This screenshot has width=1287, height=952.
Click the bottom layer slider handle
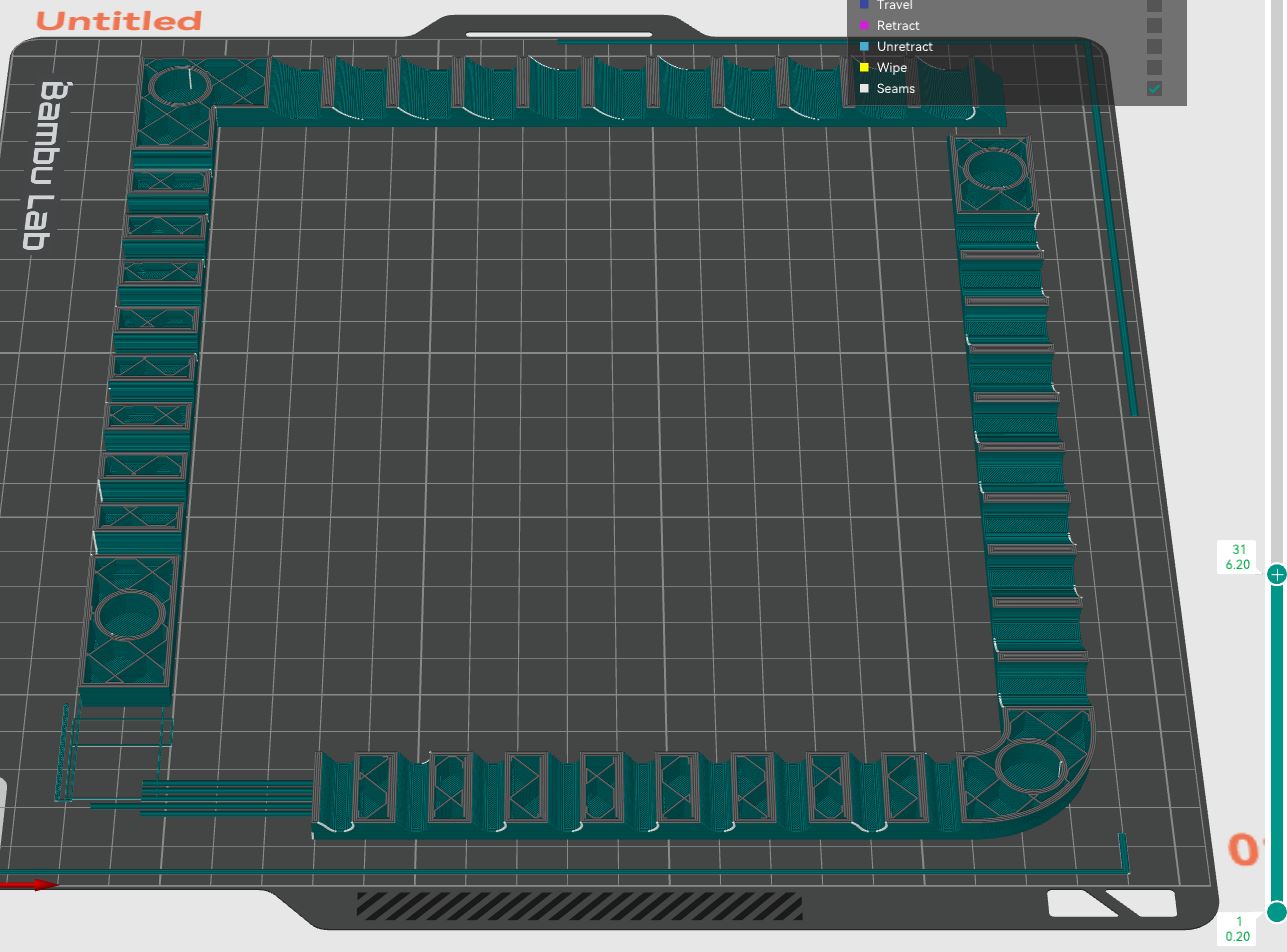click(x=1276, y=911)
